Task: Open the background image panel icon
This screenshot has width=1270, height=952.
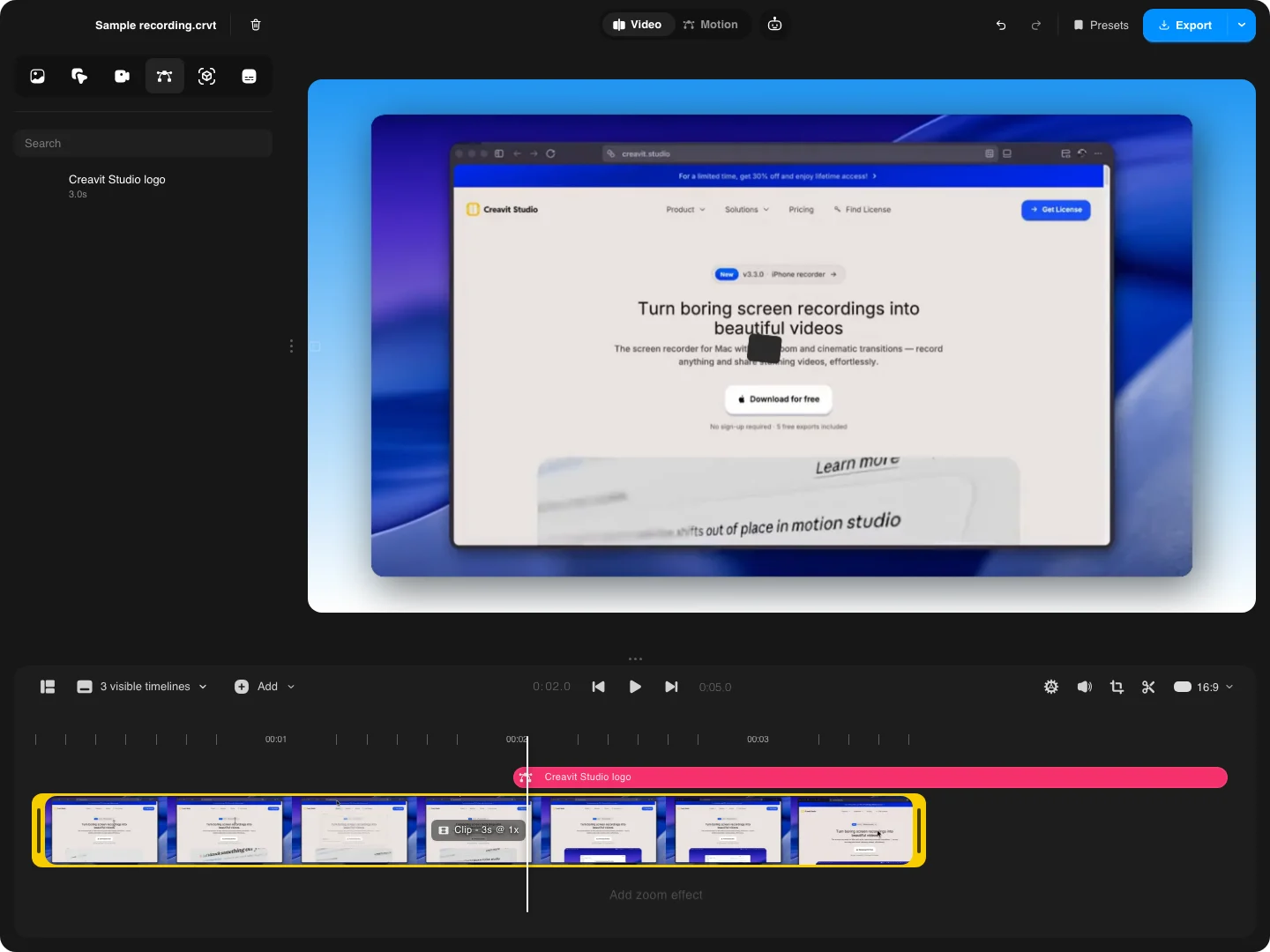Action: coord(37,76)
